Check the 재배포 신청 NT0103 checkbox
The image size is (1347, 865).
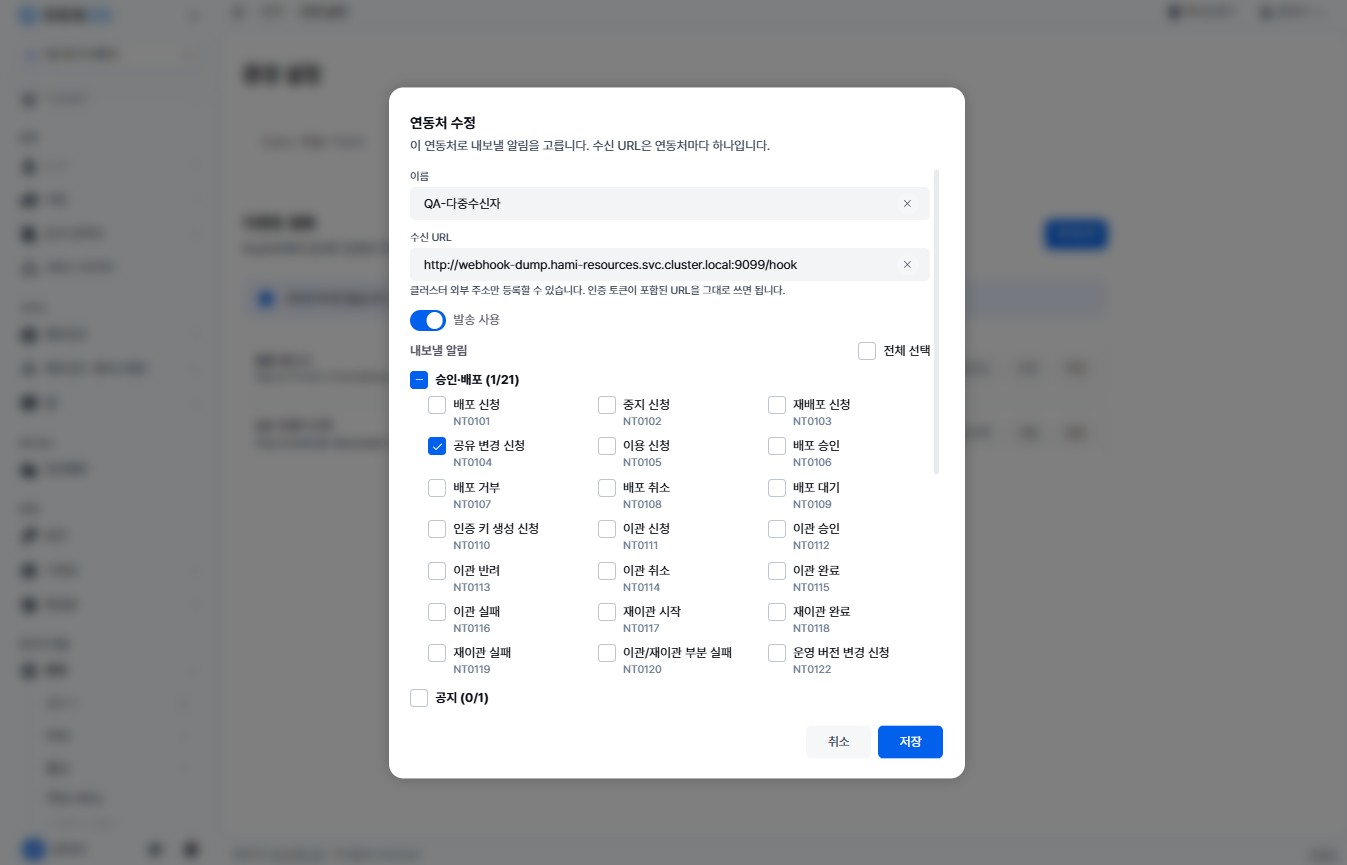(777, 405)
